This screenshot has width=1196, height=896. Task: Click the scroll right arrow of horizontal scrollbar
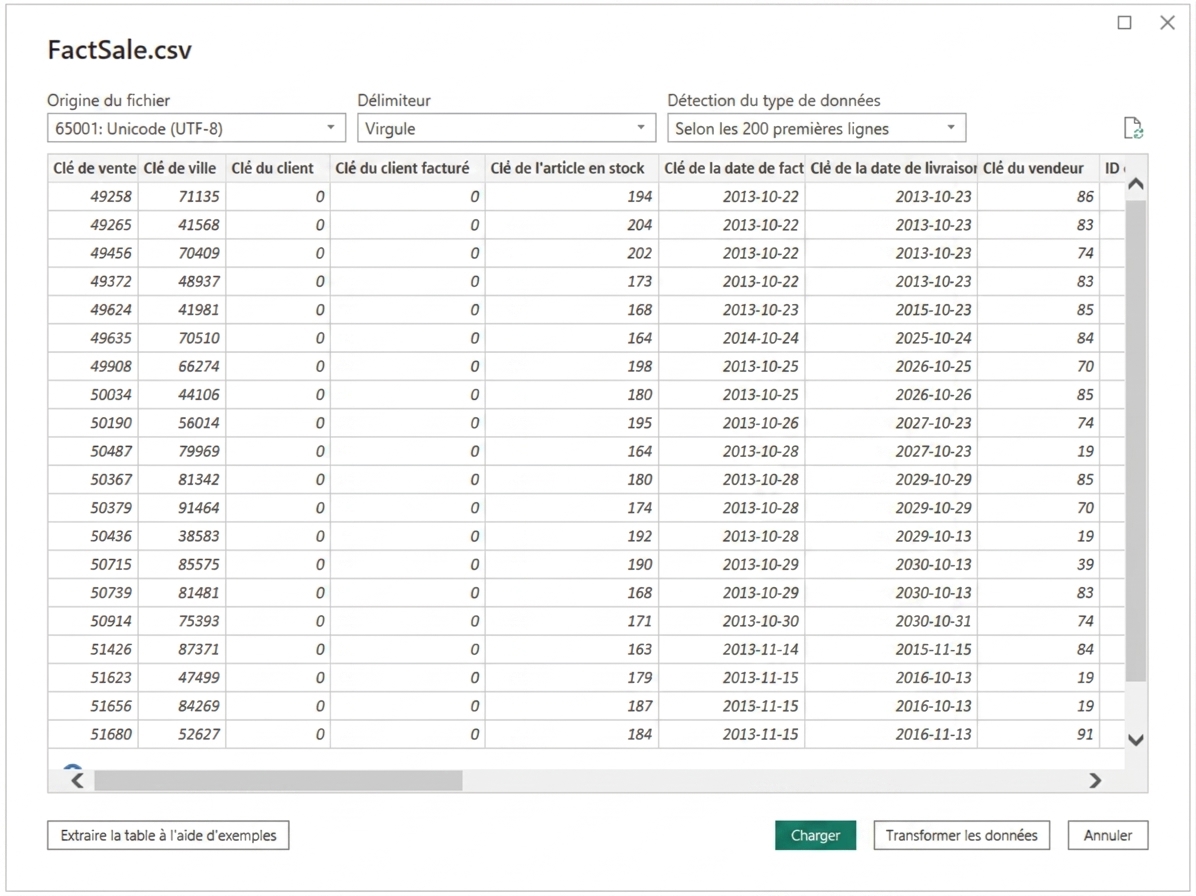coord(1095,780)
